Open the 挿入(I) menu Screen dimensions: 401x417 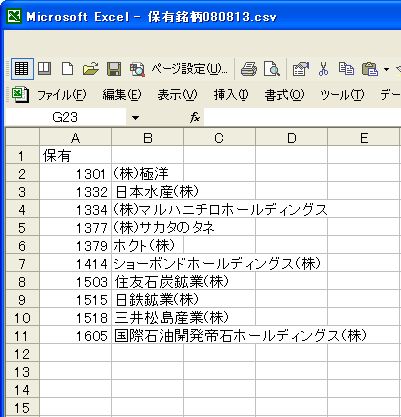tap(231, 95)
